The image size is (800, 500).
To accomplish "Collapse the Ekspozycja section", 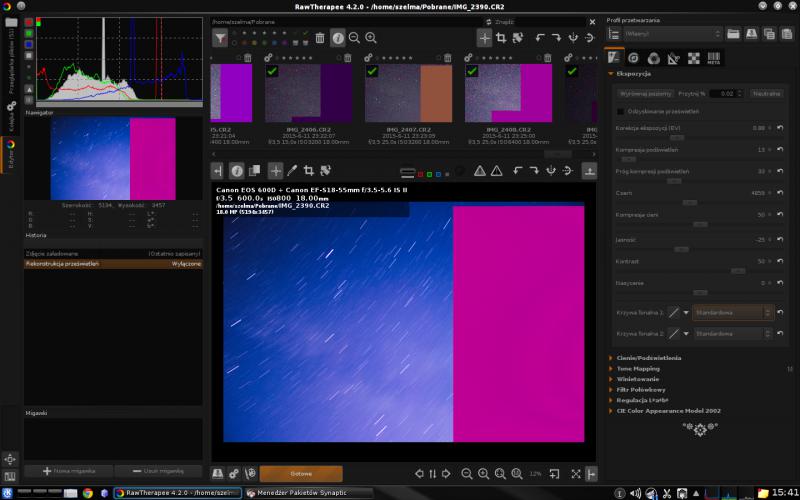I will [x=634, y=74].
